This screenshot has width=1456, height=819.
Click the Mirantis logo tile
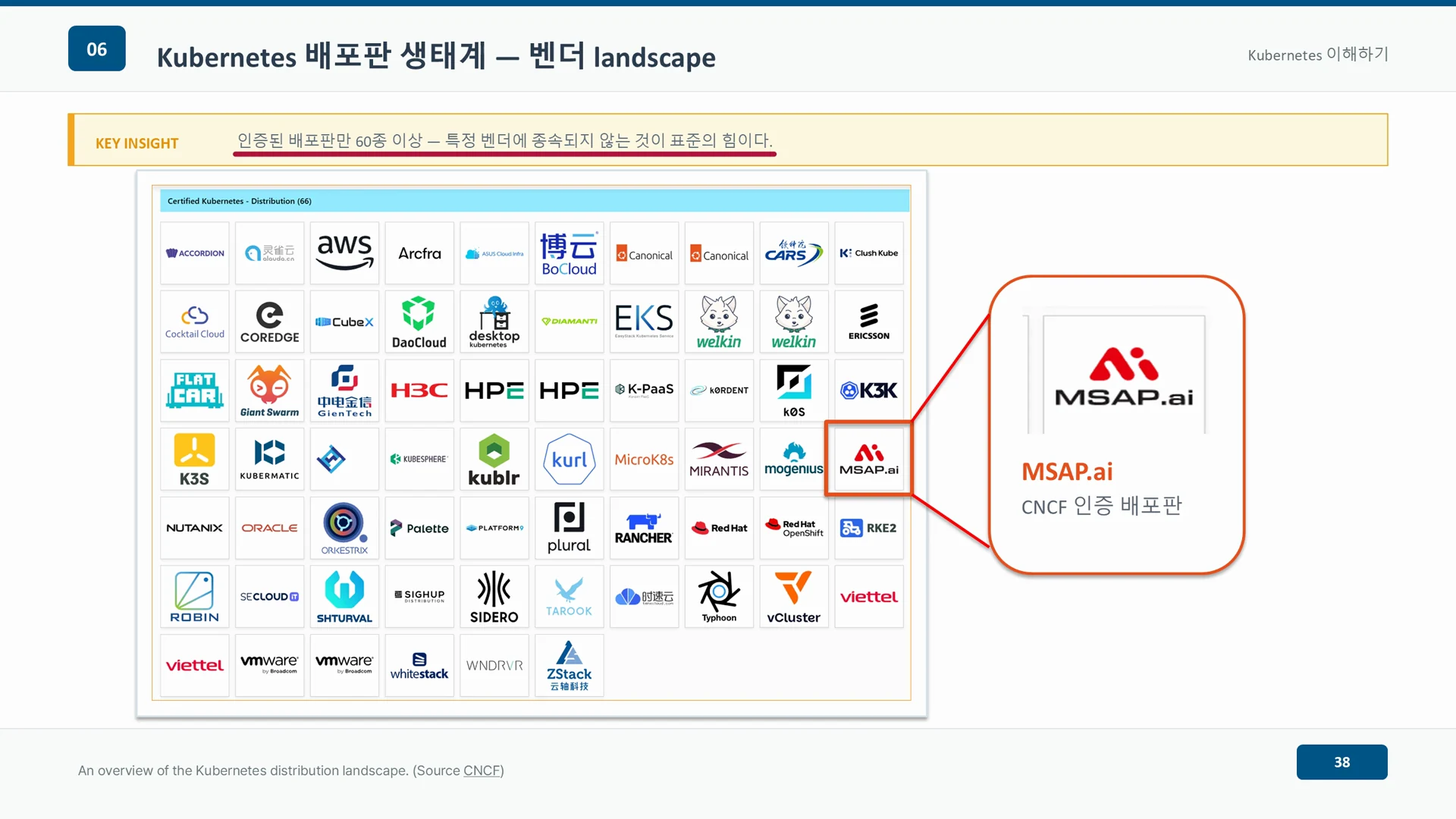click(719, 459)
